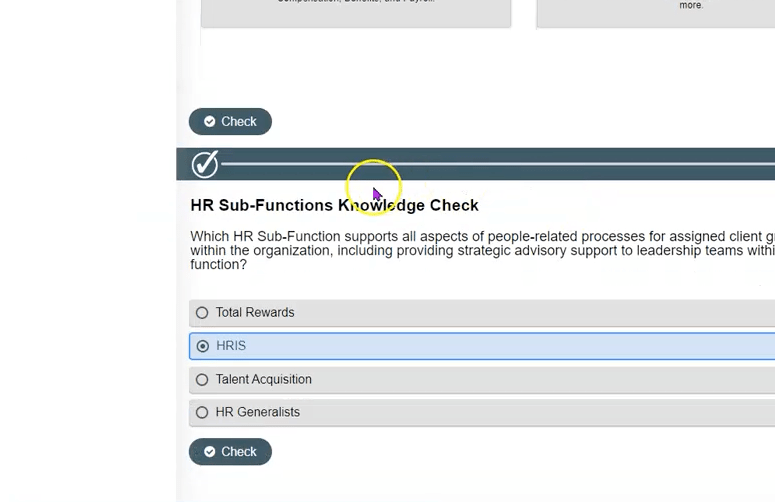Click the HRIS answer label text

click(231, 346)
